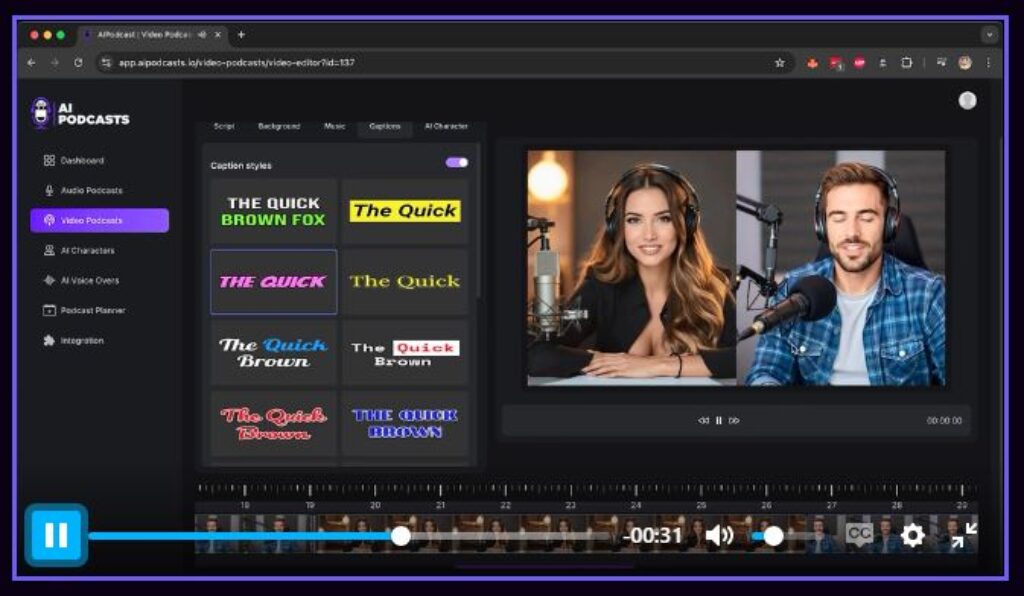Toggle the Caption styles switch
This screenshot has height=596, width=1024.
[x=456, y=163]
